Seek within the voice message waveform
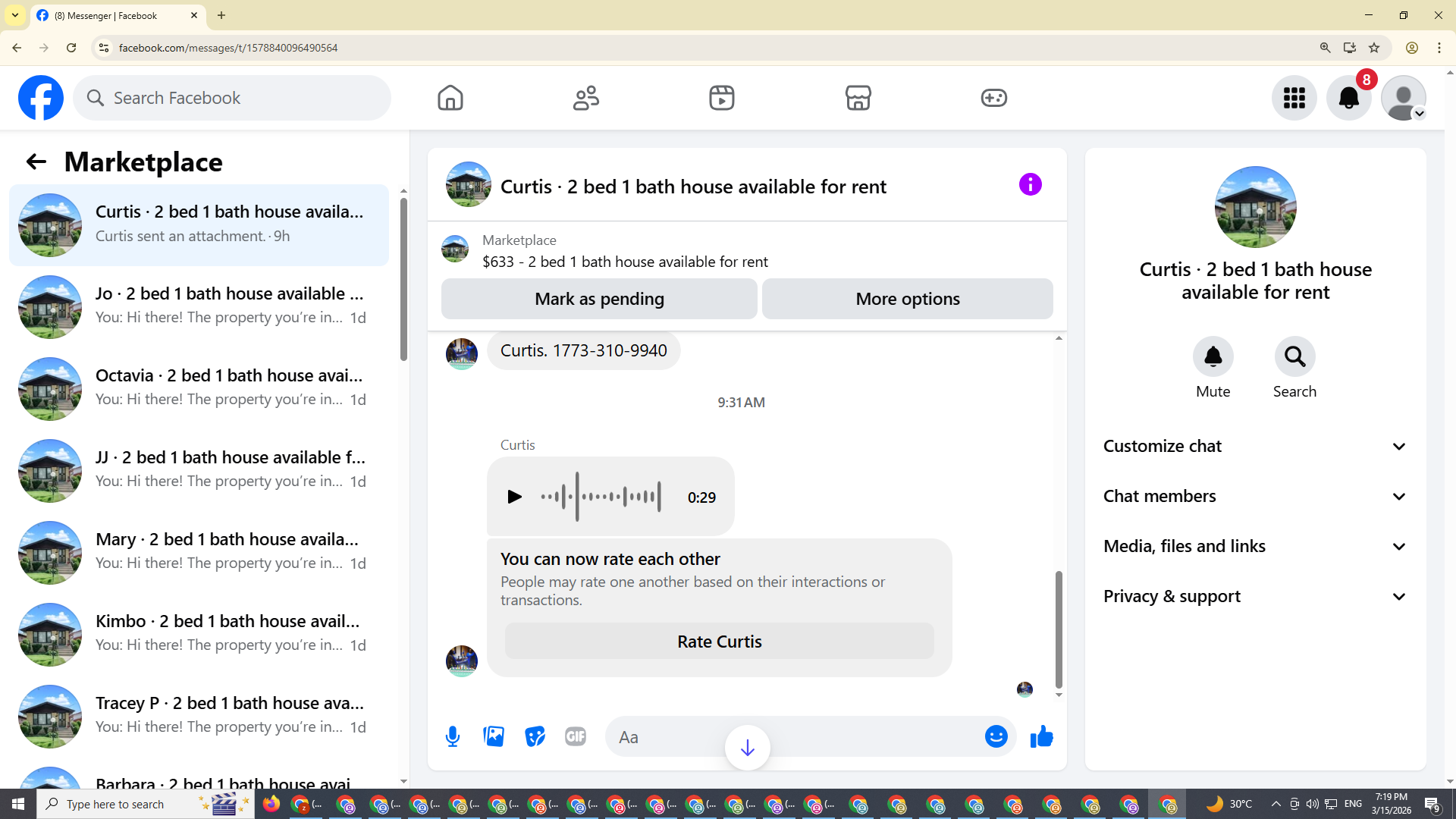 coord(601,497)
